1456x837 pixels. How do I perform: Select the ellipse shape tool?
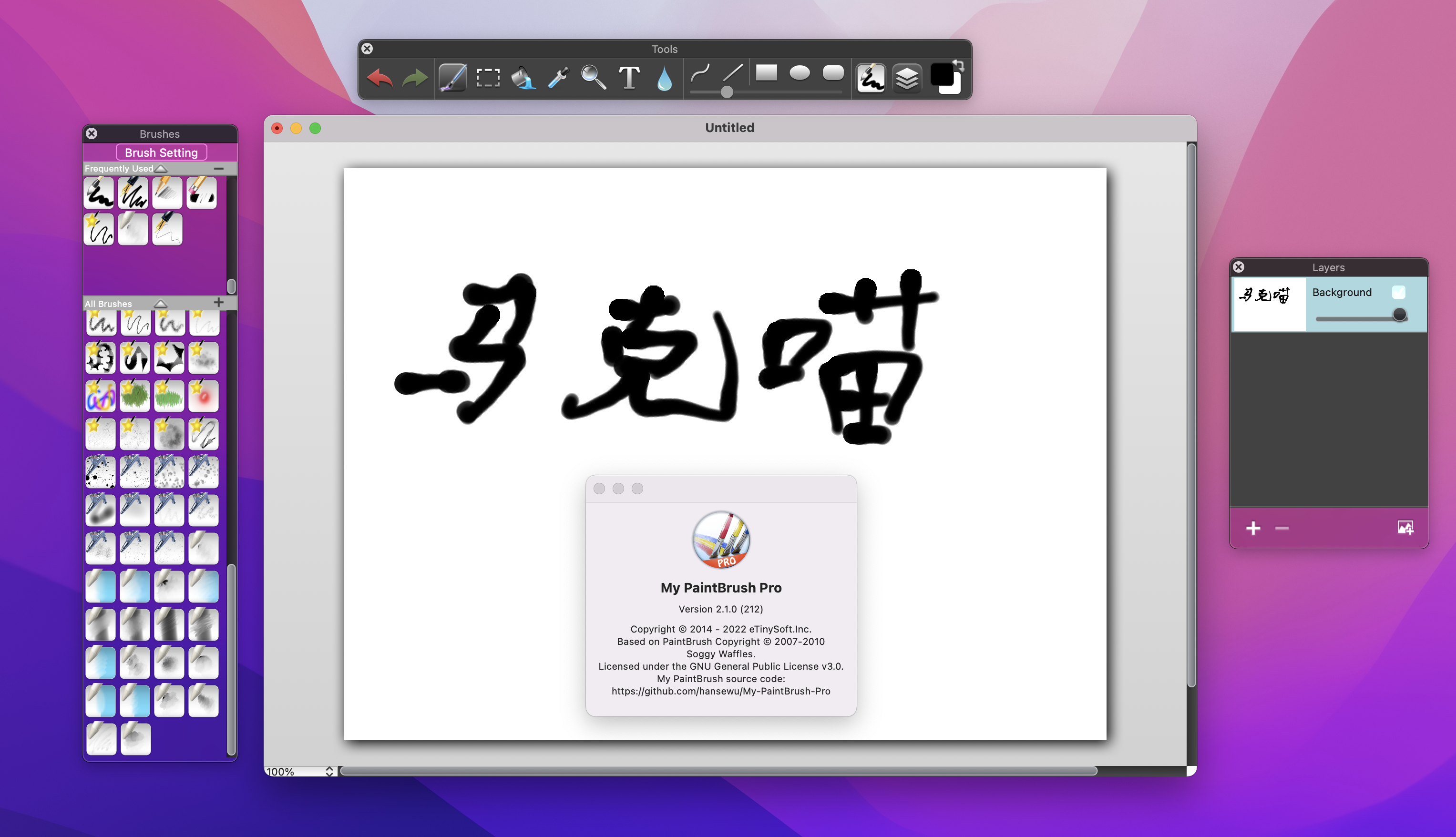click(x=800, y=72)
